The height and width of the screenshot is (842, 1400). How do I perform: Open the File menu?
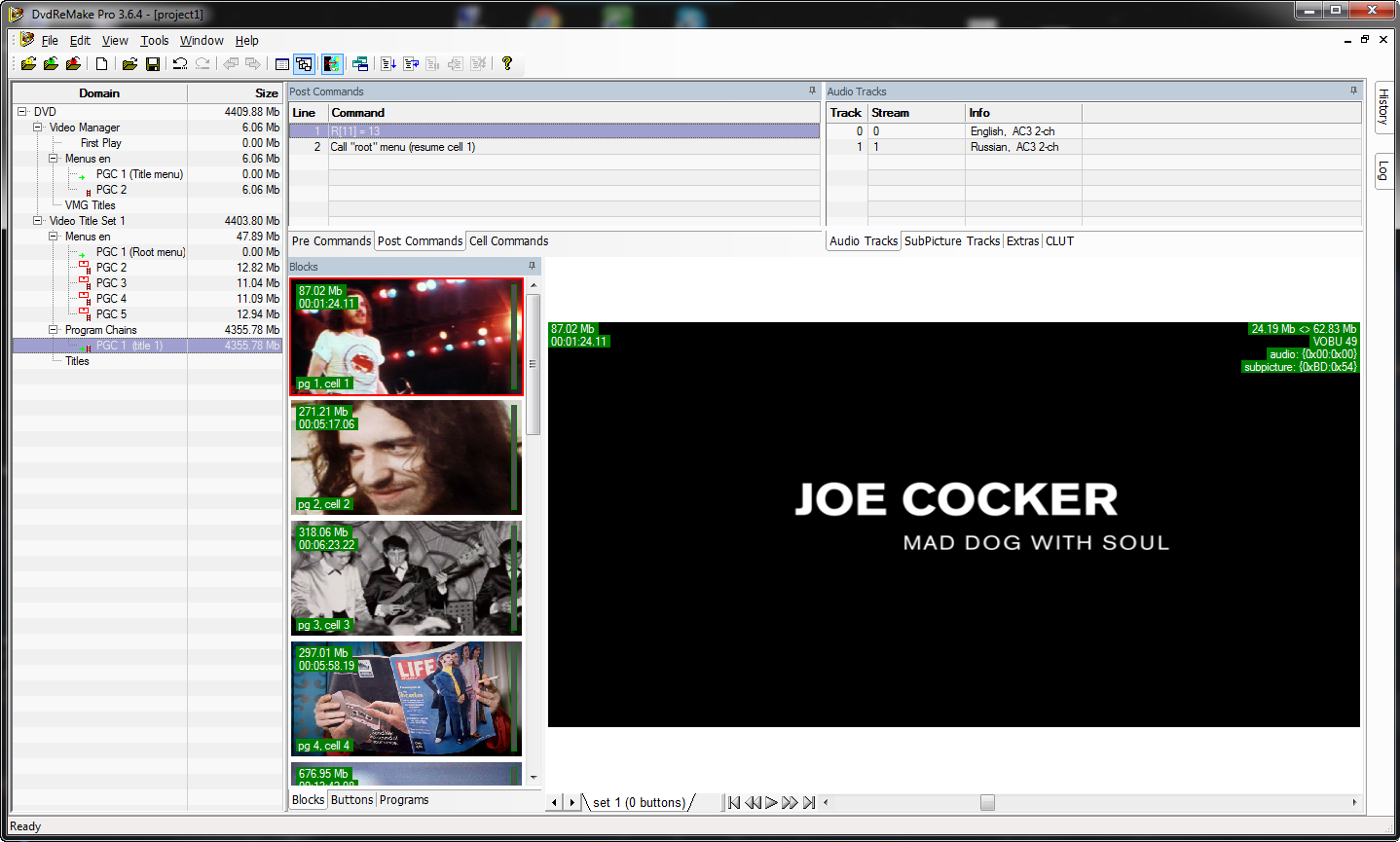tap(50, 41)
